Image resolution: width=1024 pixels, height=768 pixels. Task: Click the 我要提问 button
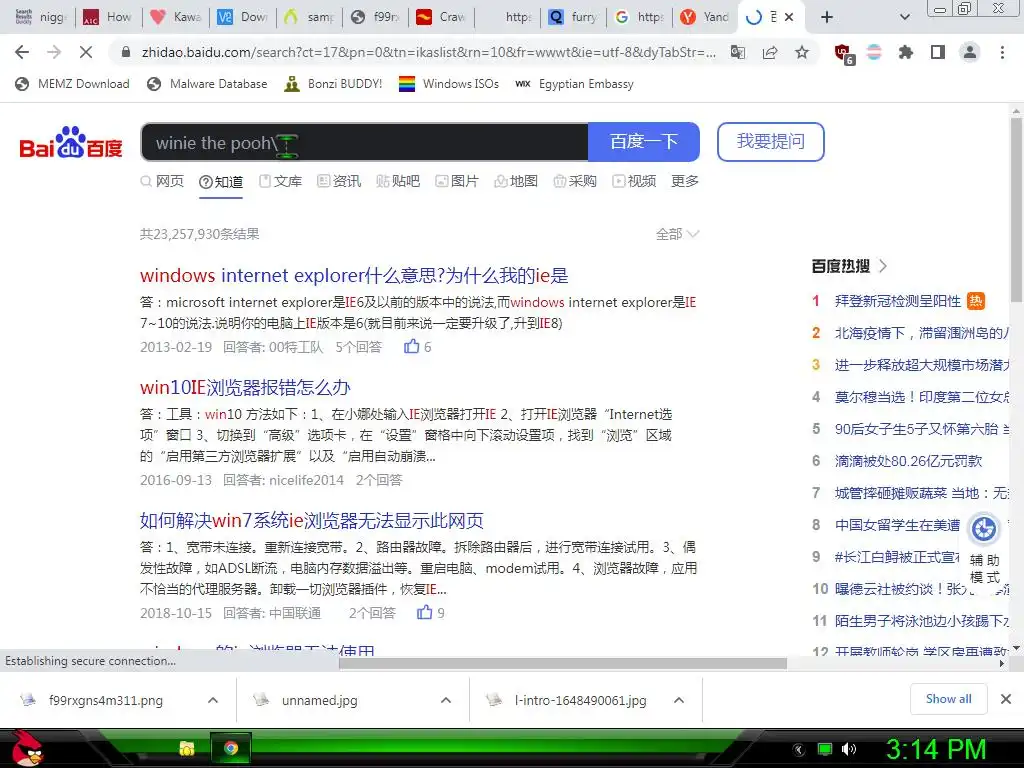point(771,142)
